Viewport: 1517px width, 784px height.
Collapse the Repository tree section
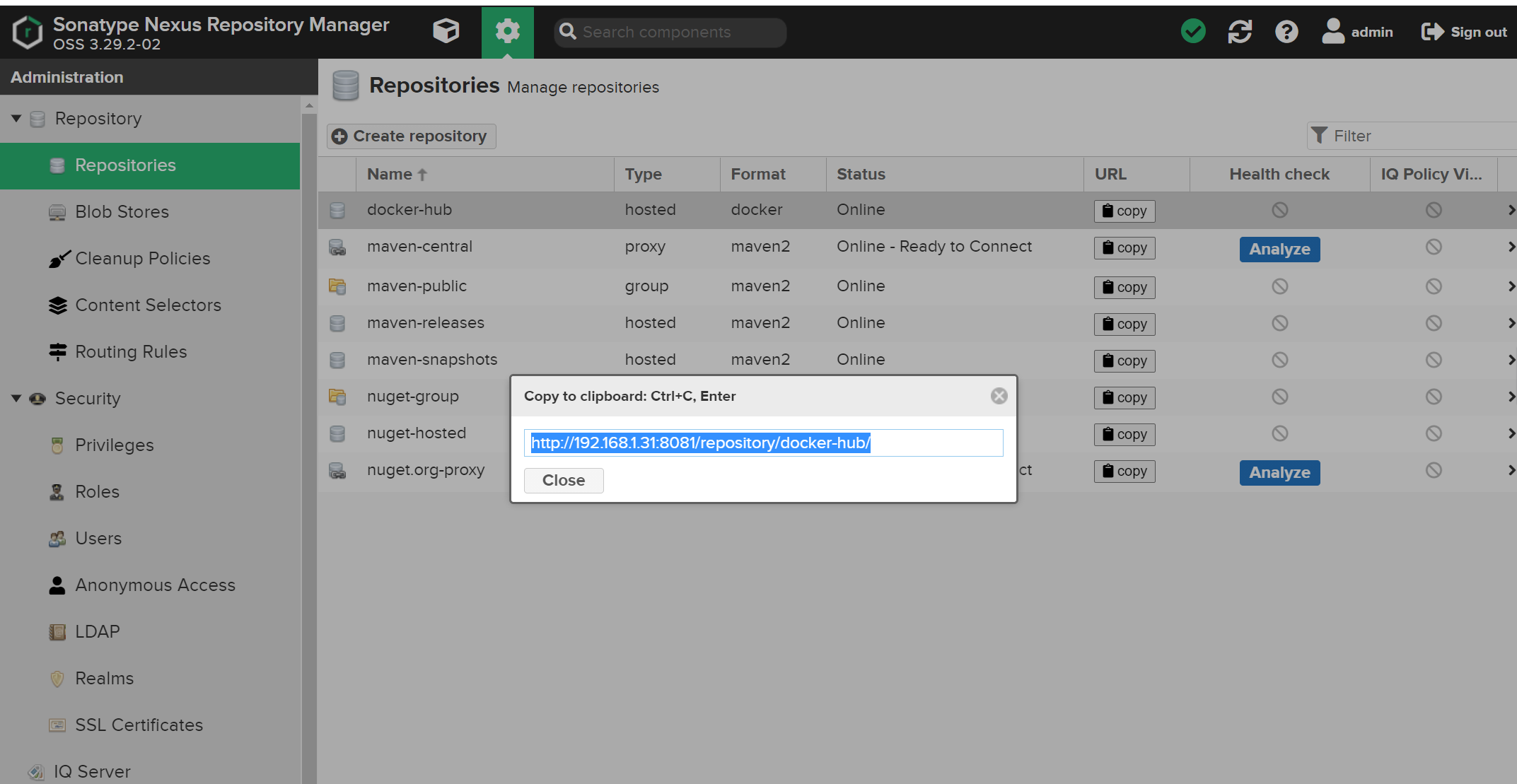[16, 118]
